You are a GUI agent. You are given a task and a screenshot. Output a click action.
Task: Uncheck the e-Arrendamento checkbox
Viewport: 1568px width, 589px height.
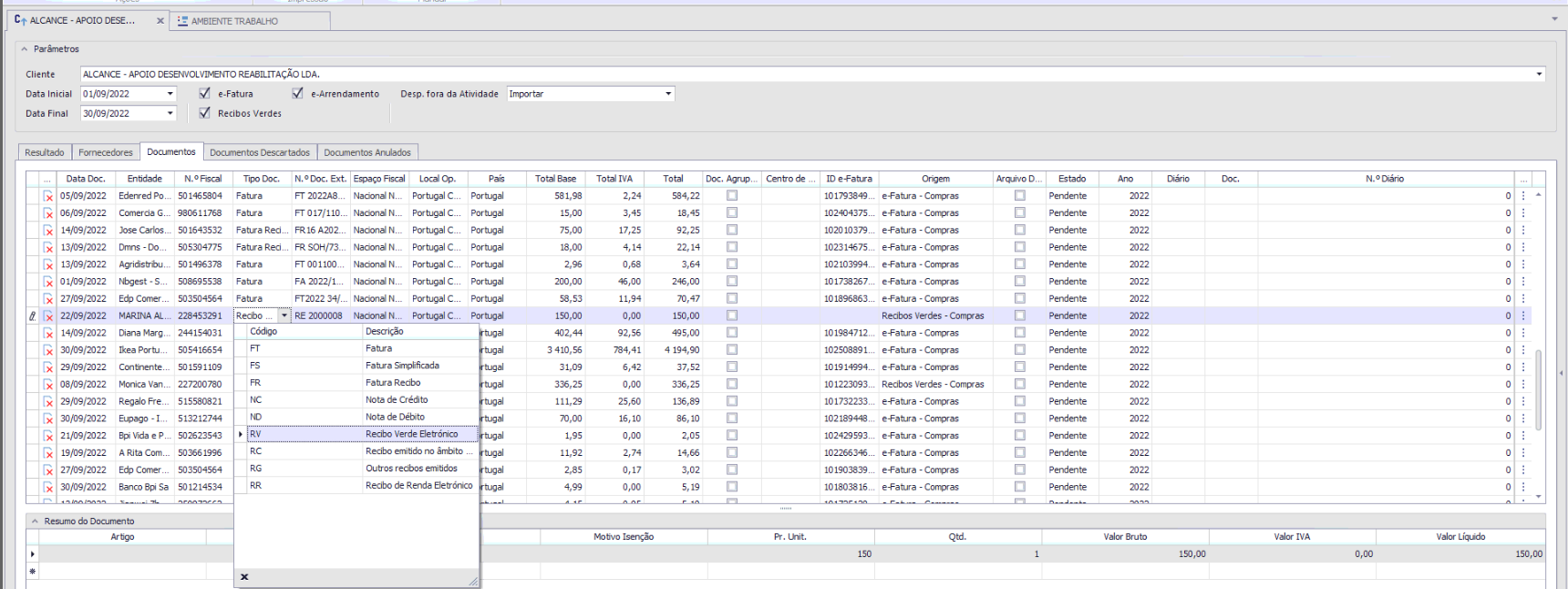[x=297, y=93]
